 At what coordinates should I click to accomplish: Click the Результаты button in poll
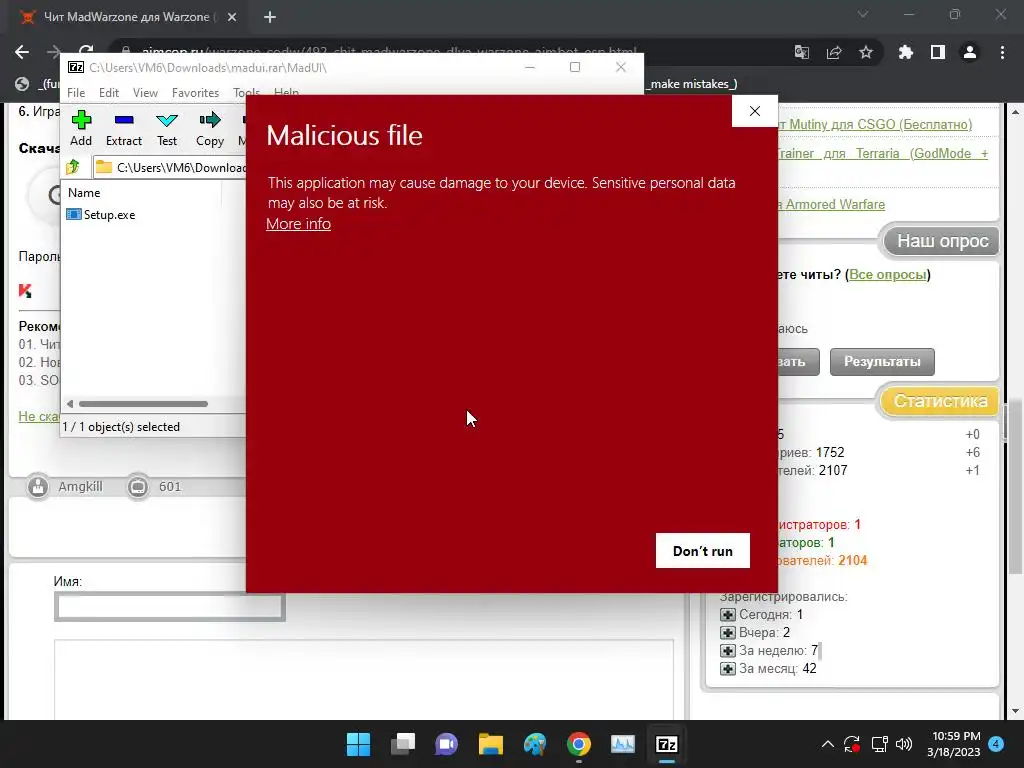point(882,362)
